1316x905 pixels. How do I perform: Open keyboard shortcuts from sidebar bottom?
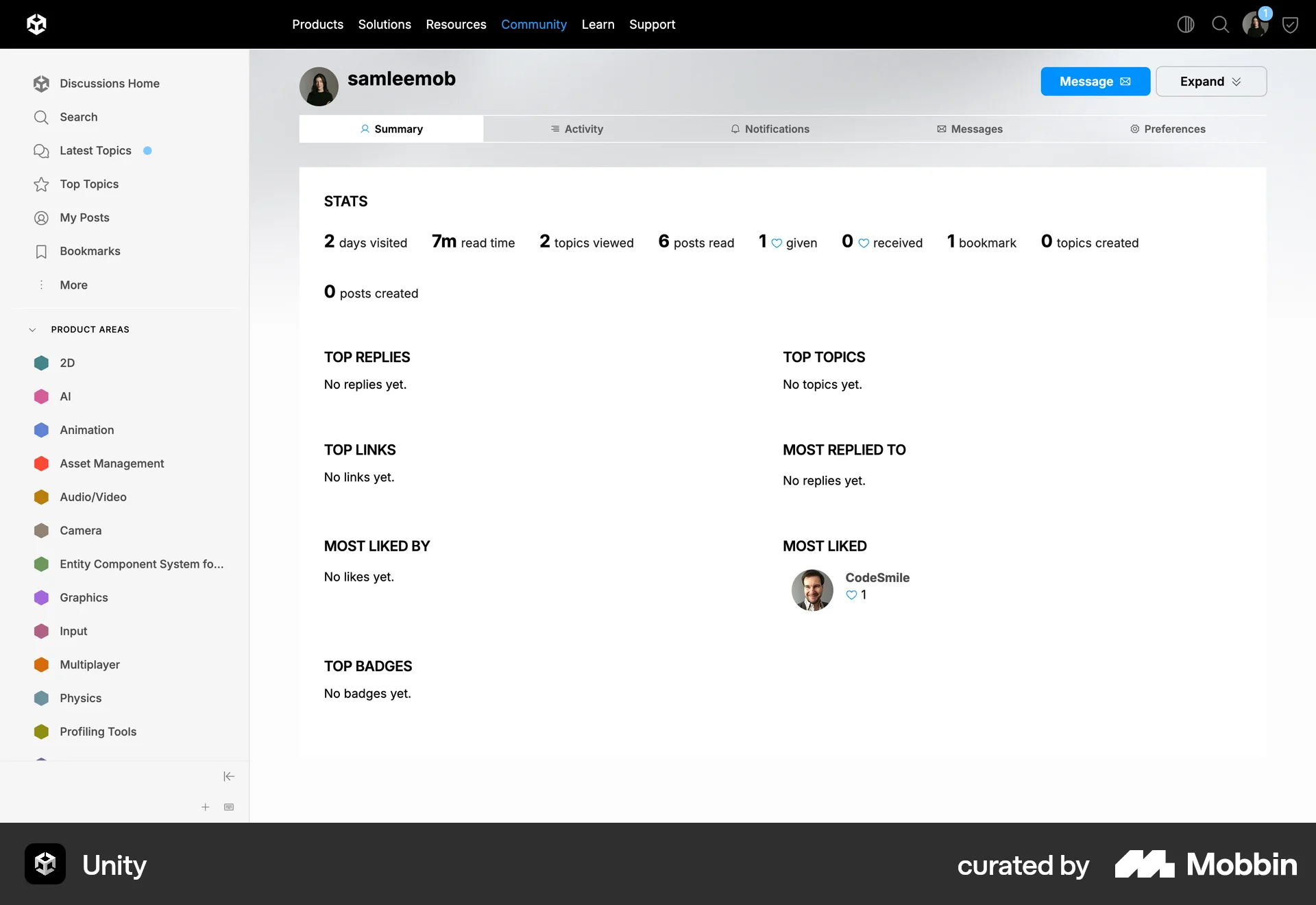[229, 807]
